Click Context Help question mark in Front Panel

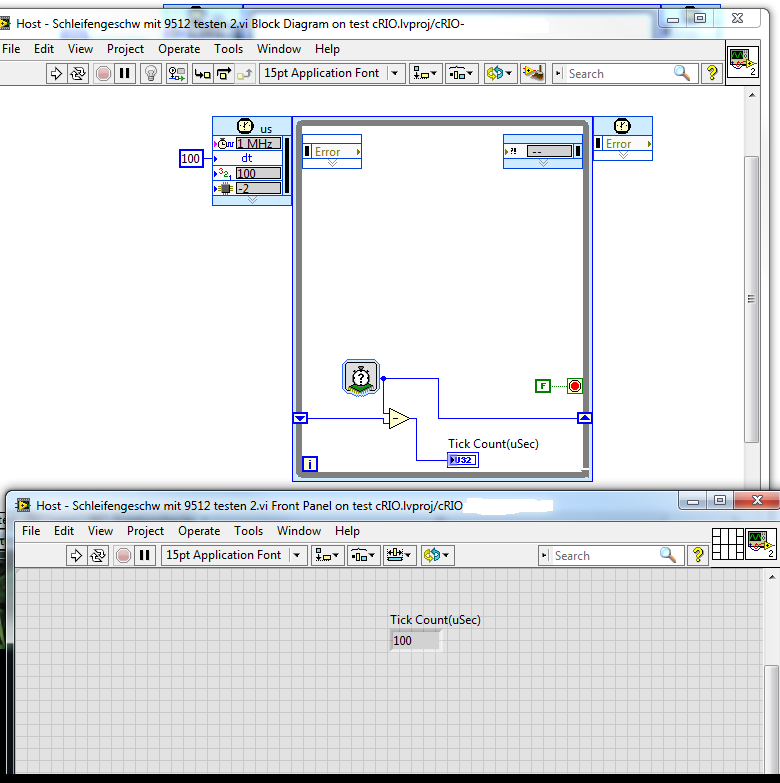pyautogui.click(x=698, y=555)
